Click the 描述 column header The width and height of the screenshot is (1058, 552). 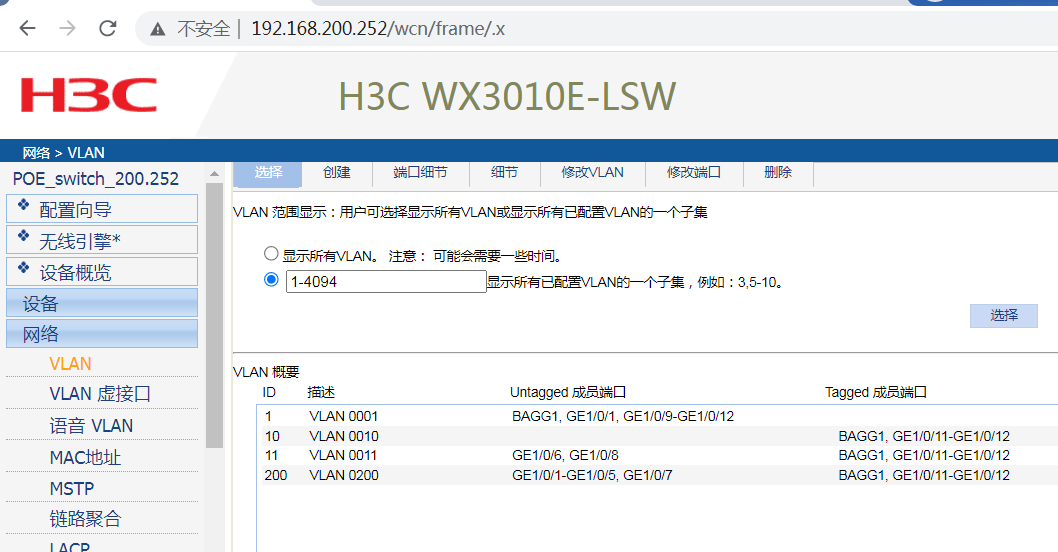[x=321, y=392]
